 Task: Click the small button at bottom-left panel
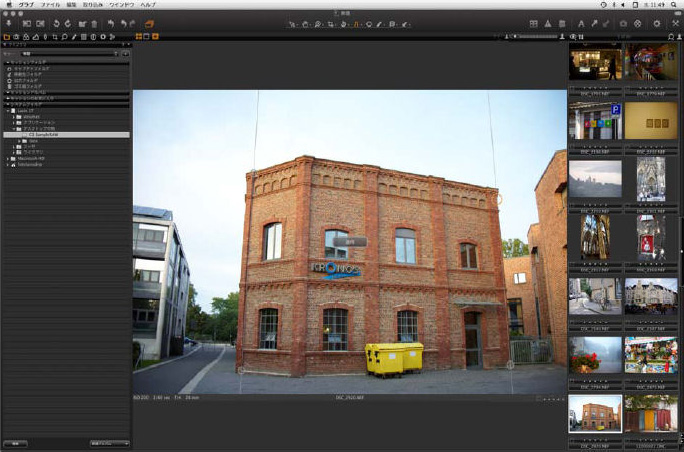(16, 442)
